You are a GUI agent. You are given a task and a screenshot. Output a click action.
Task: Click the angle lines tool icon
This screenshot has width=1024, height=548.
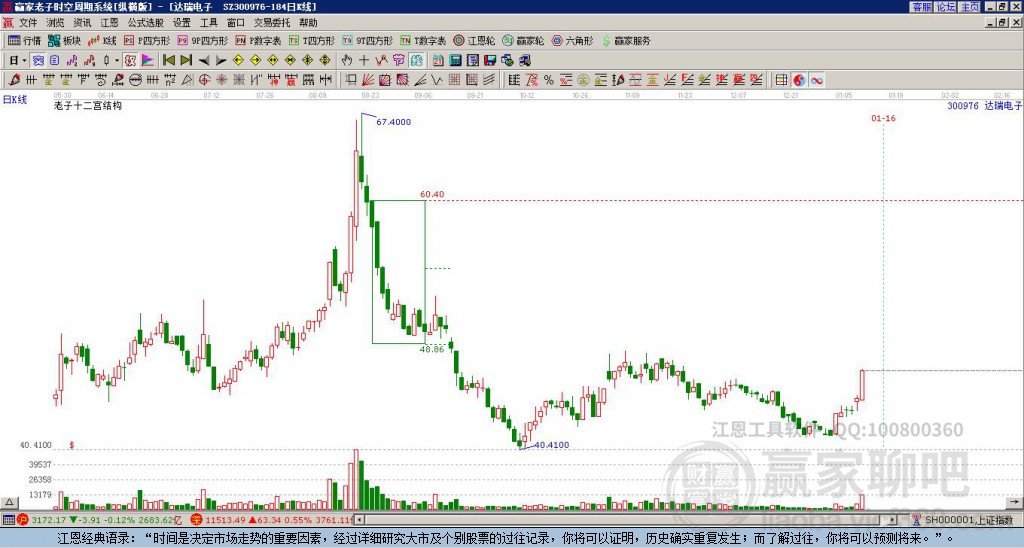(419, 80)
